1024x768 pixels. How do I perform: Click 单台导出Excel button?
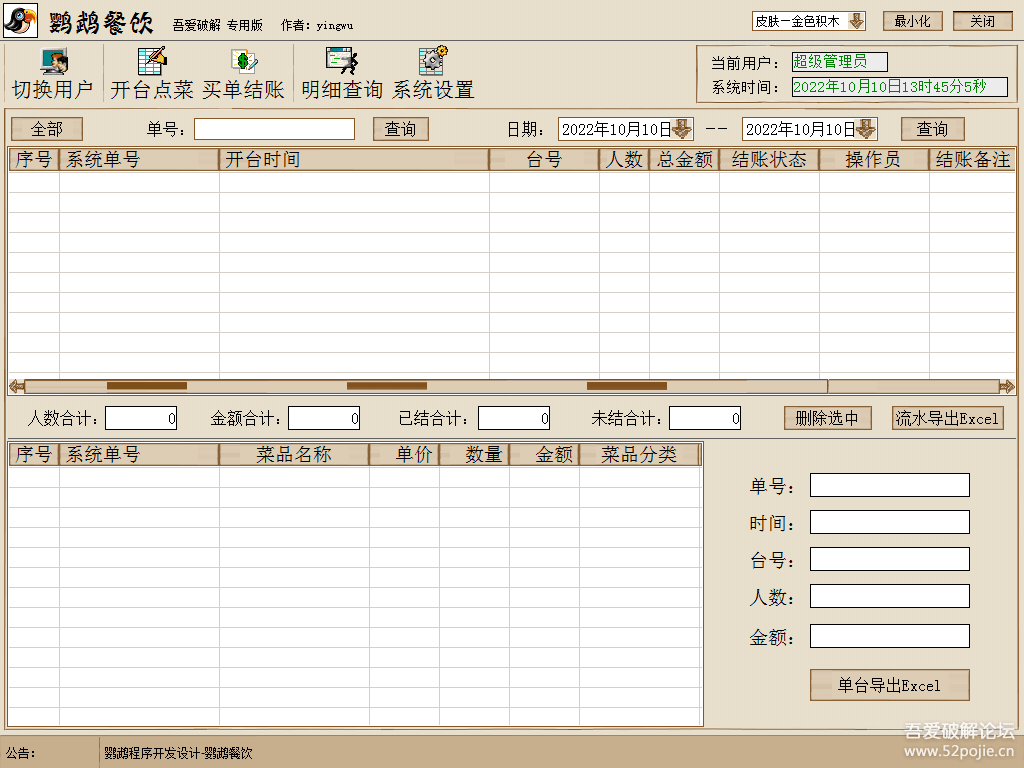click(889, 685)
